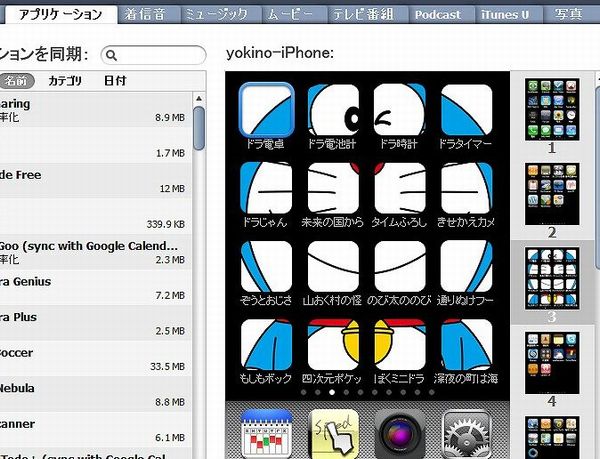
Task: Select the もしもボック app icon
Action: (x=266, y=345)
